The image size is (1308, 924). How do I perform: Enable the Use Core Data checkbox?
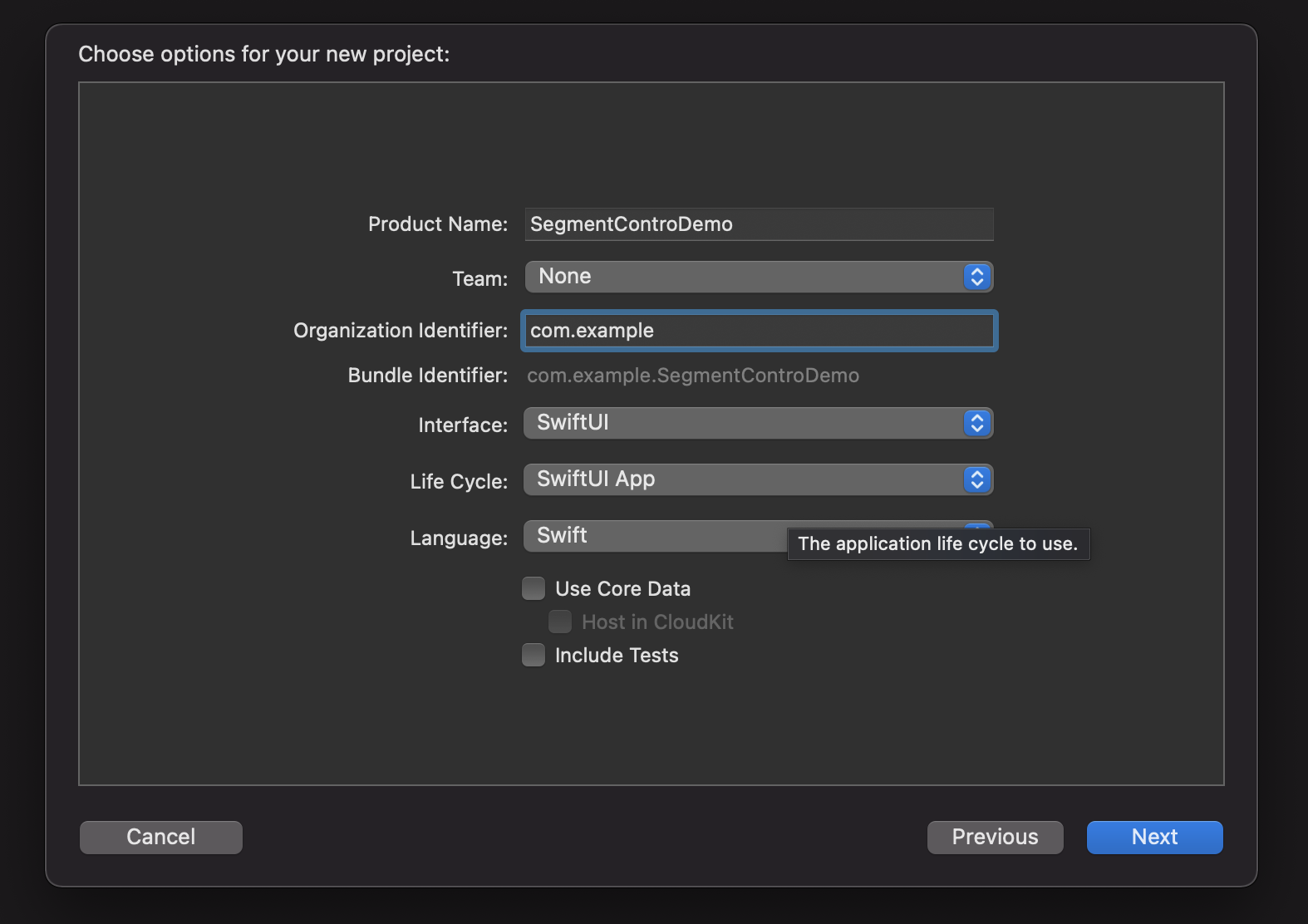(x=534, y=589)
